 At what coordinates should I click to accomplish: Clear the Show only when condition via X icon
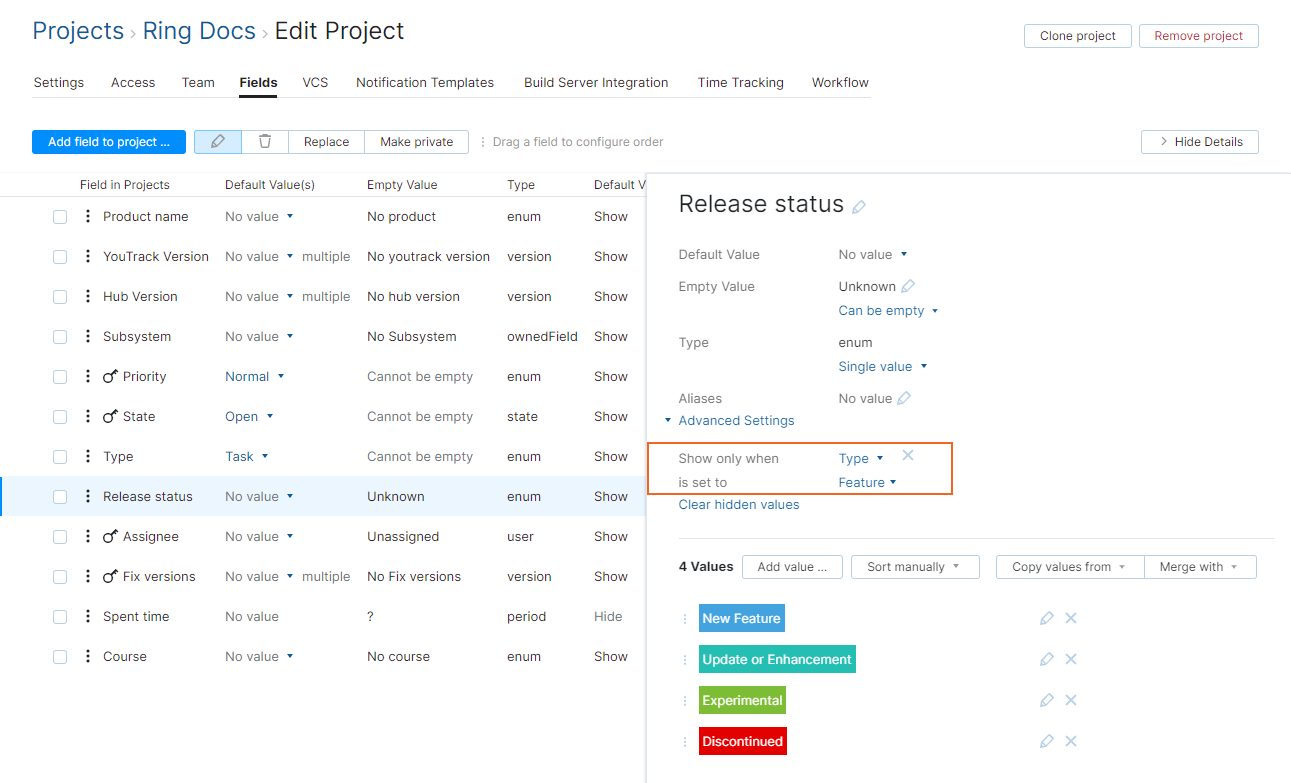pyautogui.click(x=908, y=455)
